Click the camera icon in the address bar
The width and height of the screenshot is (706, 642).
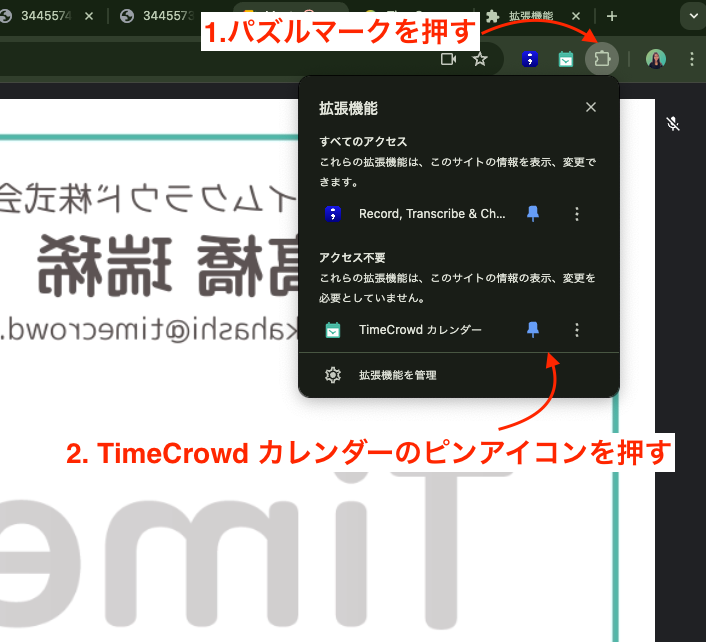tap(448, 59)
